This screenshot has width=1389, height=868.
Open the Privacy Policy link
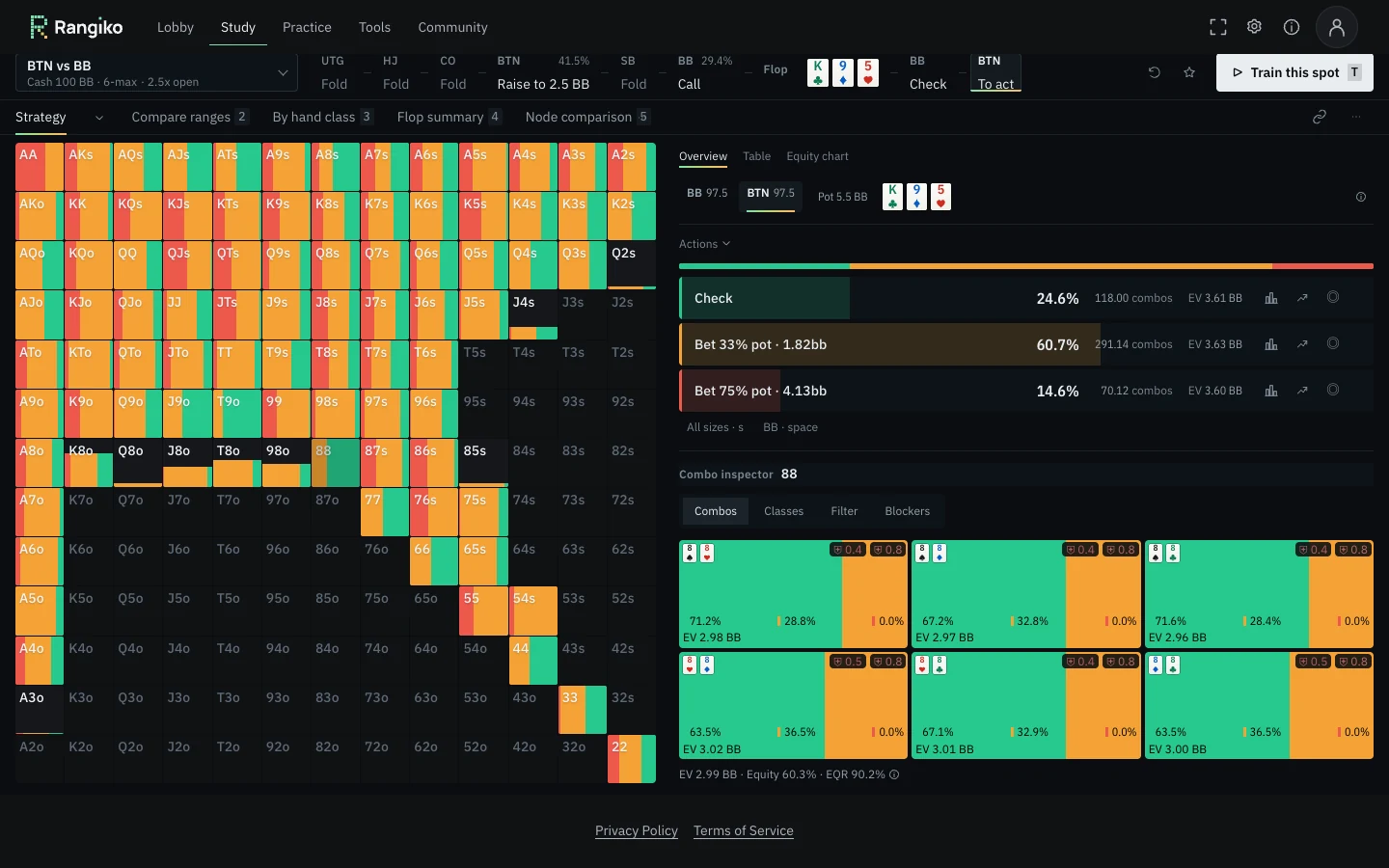[637, 830]
